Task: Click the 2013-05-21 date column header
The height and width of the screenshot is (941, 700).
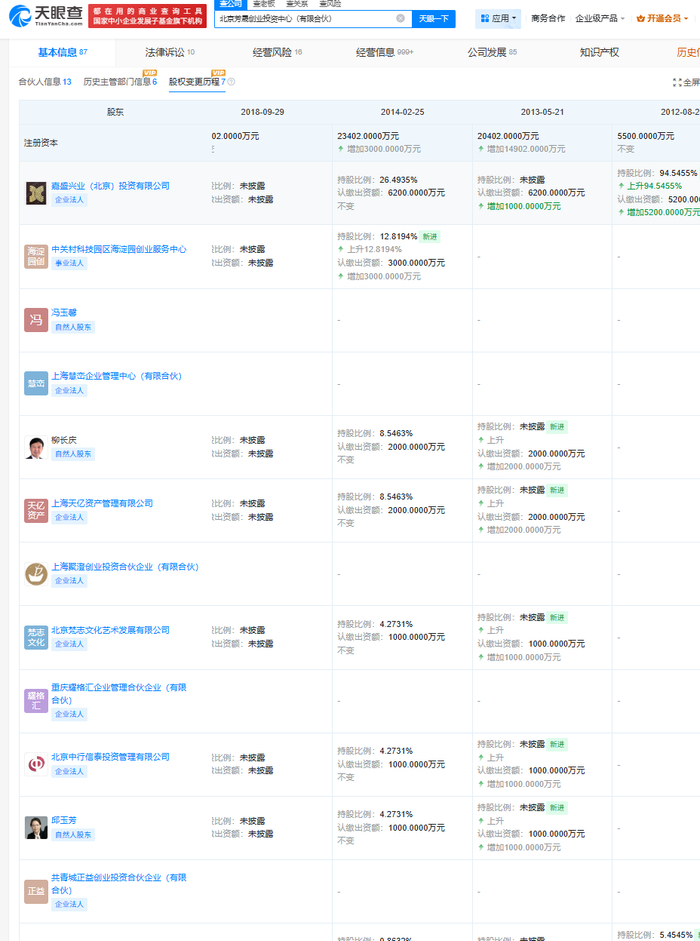Action: (x=542, y=112)
